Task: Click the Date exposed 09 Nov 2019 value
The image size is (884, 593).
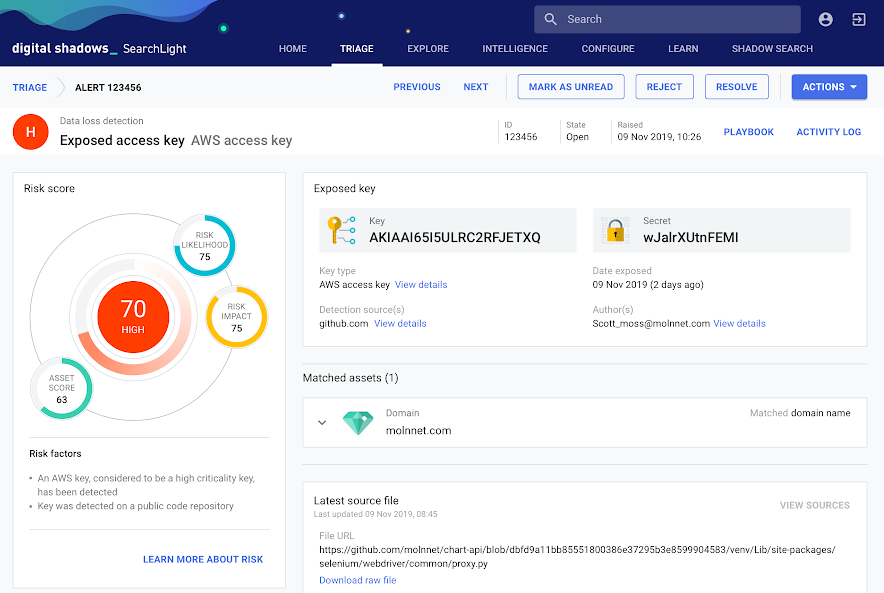Action: tap(648, 285)
